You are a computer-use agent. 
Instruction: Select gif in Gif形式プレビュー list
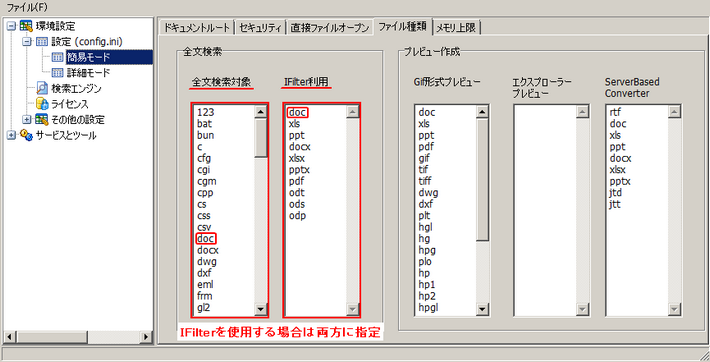click(424, 158)
